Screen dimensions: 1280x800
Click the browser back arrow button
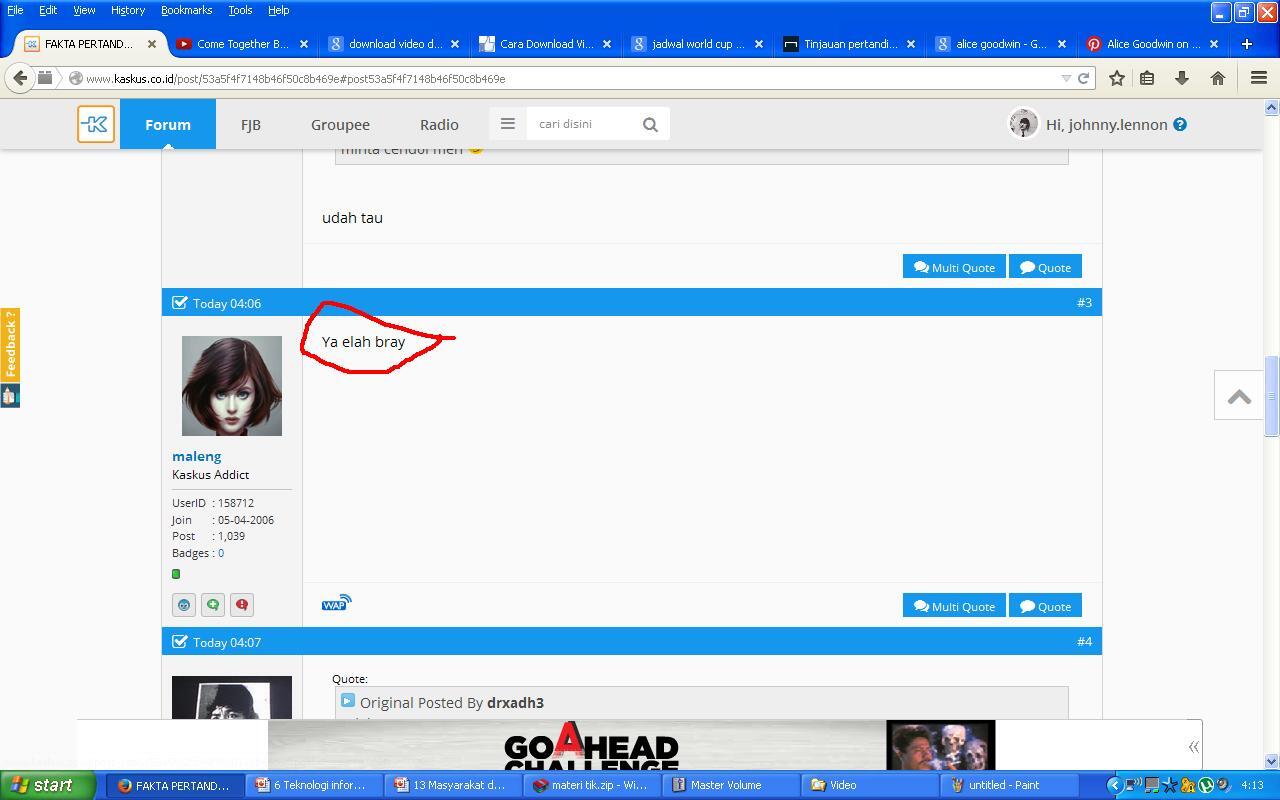(x=20, y=78)
